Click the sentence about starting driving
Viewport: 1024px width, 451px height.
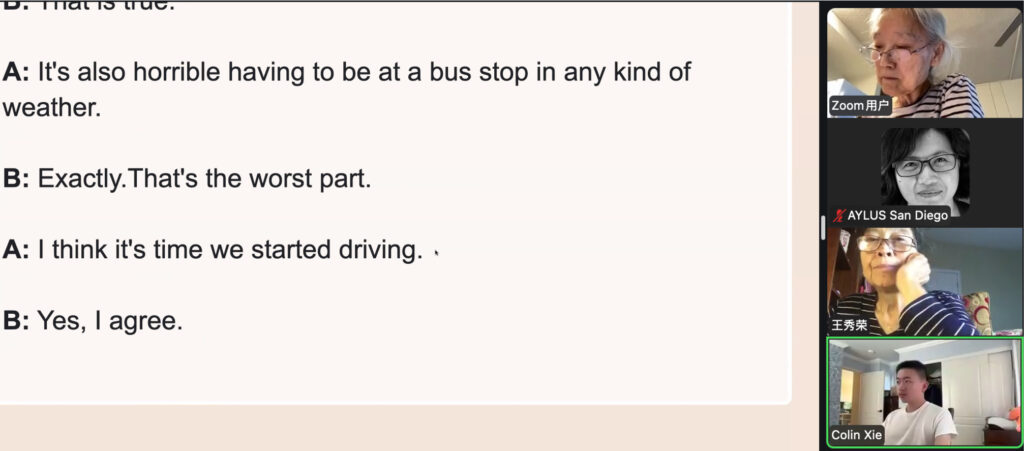(x=230, y=251)
